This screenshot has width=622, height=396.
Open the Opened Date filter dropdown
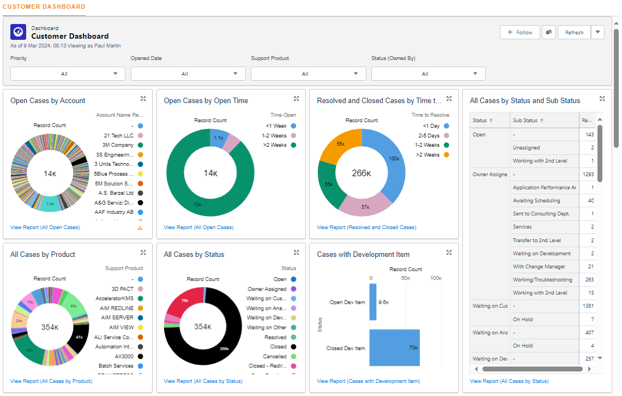pos(188,74)
